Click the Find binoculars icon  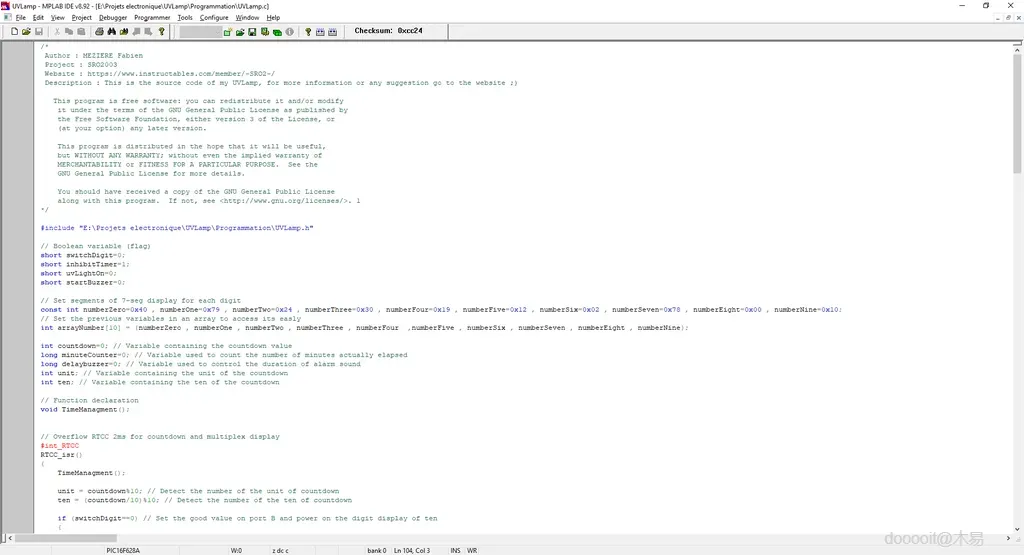tap(112, 32)
